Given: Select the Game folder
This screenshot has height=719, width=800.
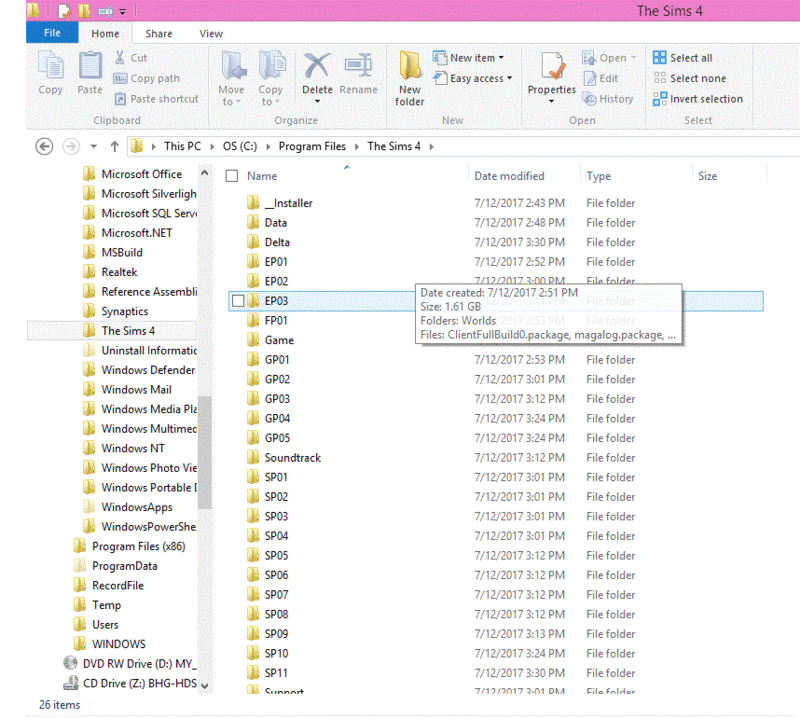Looking at the screenshot, I should [279, 340].
